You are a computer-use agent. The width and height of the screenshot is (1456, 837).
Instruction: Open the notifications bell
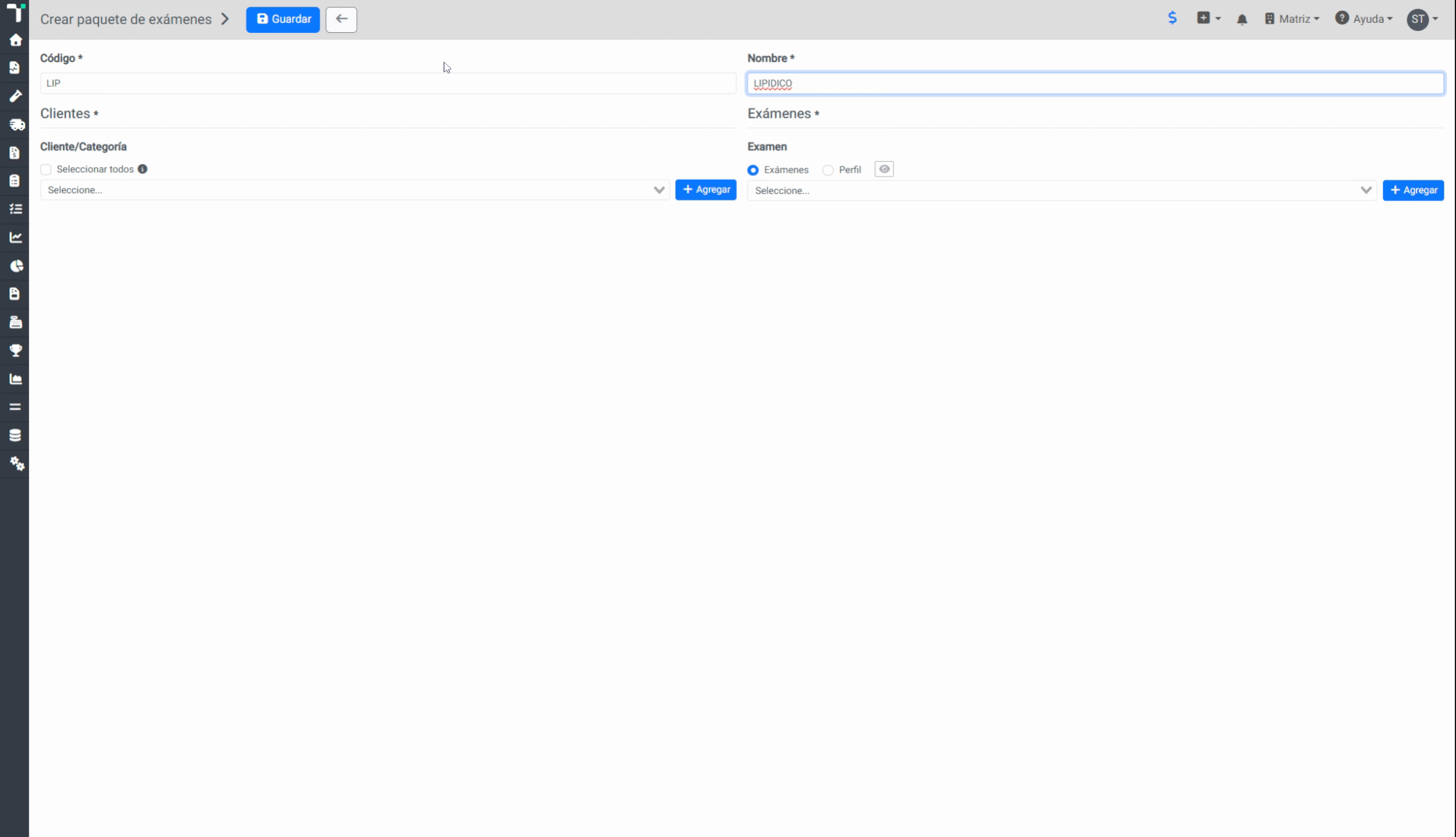[x=1242, y=19]
